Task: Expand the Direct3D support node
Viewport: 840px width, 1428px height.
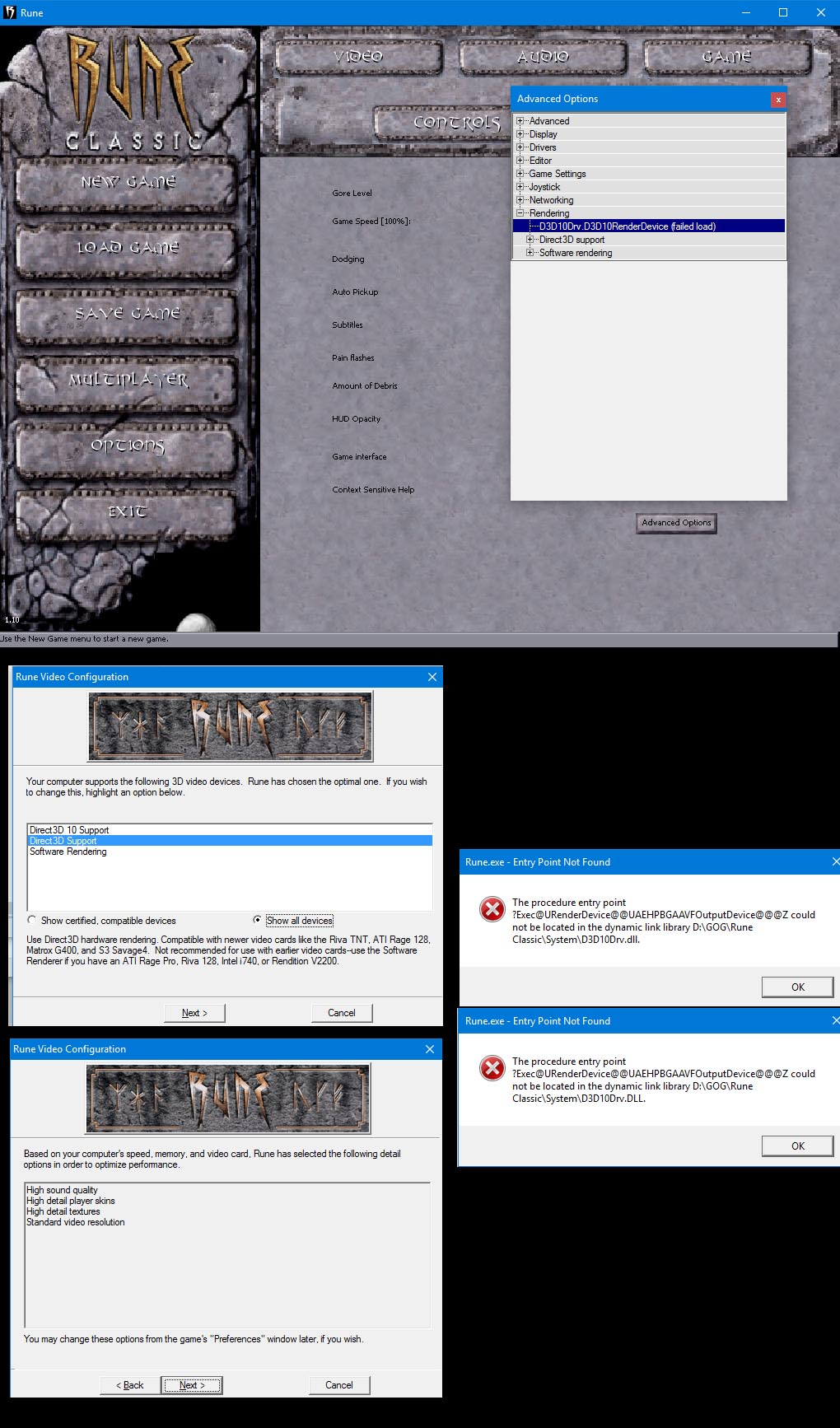Action: tap(530, 240)
